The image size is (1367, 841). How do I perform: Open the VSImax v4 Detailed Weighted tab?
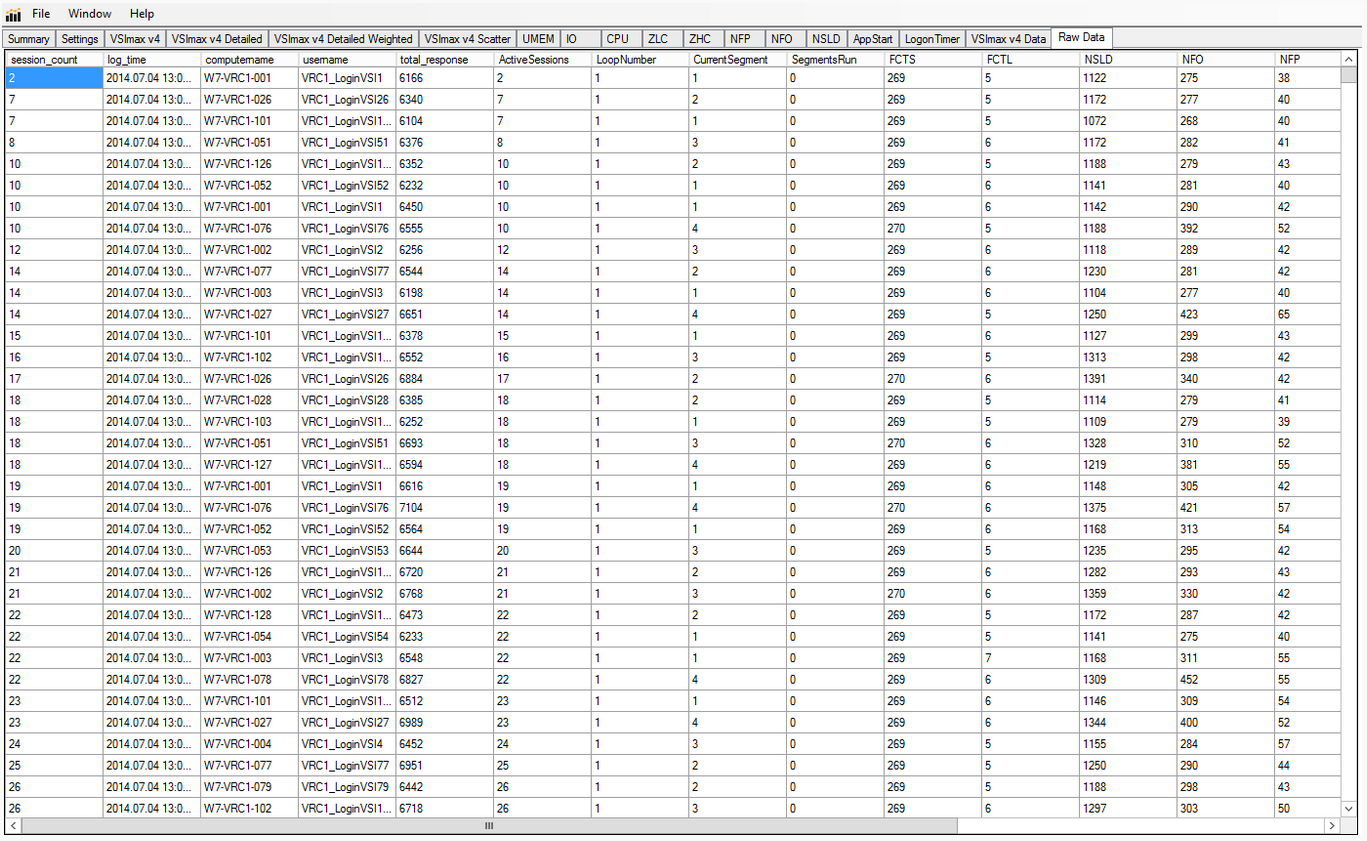(343, 39)
